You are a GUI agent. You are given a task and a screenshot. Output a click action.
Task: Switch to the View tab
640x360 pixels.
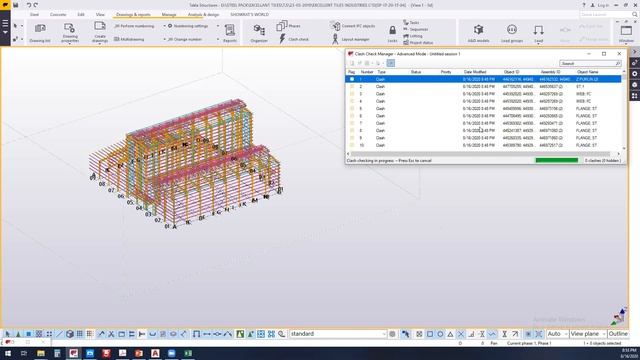100,14
